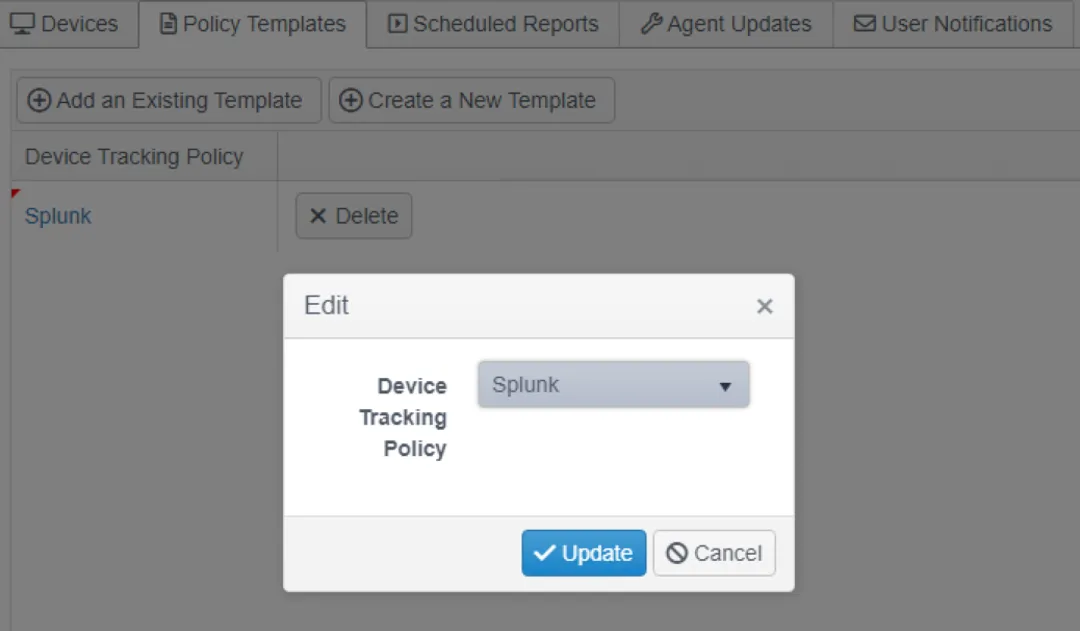Open the Device Tracking Policy dropdown
Image resolution: width=1080 pixels, height=631 pixels.
tap(613, 384)
